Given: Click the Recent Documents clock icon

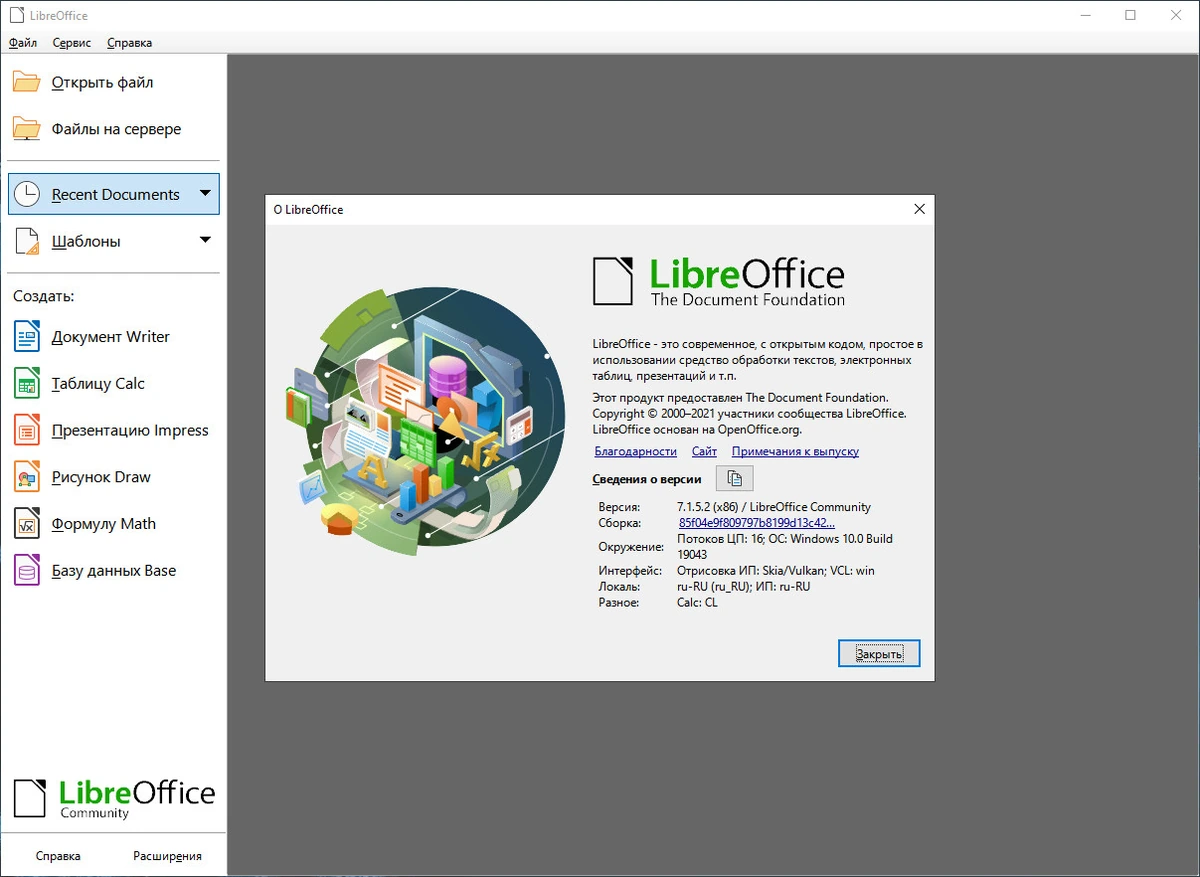Looking at the screenshot, I should point(27,194).
